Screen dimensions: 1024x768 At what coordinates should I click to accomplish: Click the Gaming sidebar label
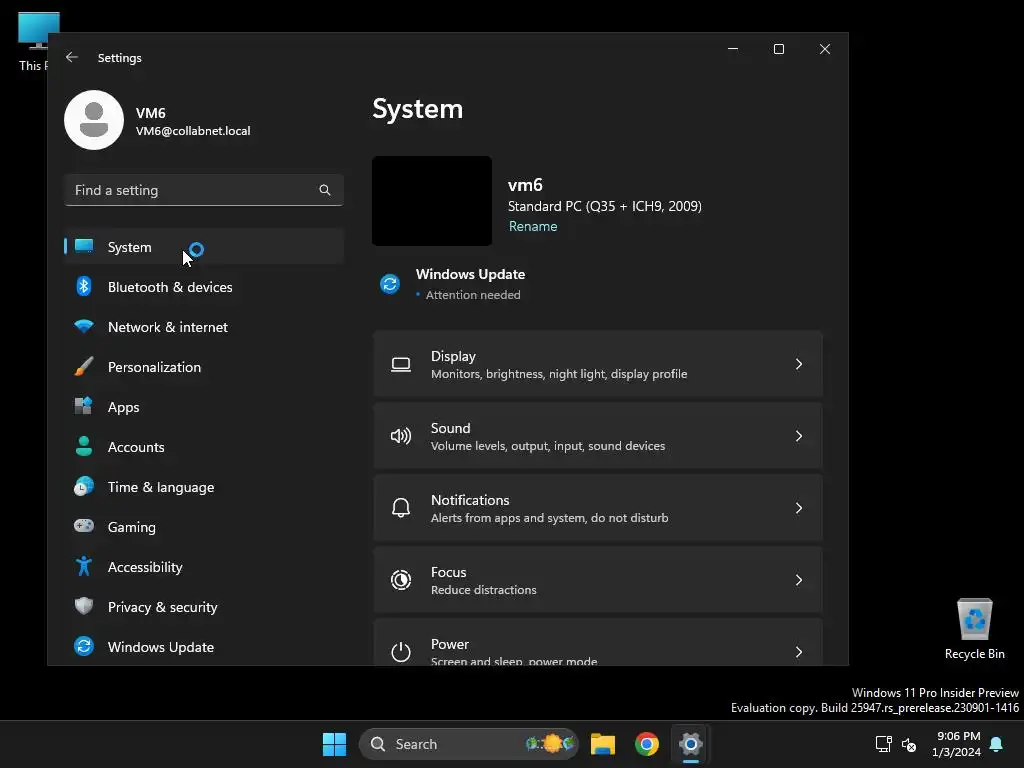pos(132,527)
